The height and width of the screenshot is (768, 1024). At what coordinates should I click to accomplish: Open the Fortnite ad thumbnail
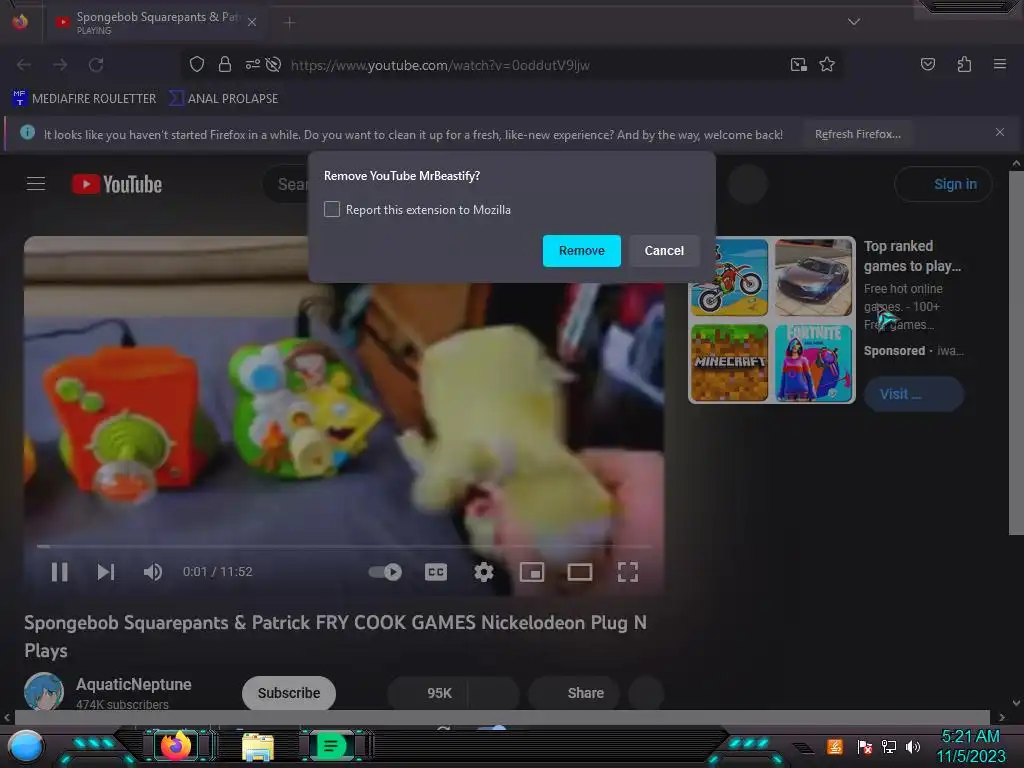814,363
